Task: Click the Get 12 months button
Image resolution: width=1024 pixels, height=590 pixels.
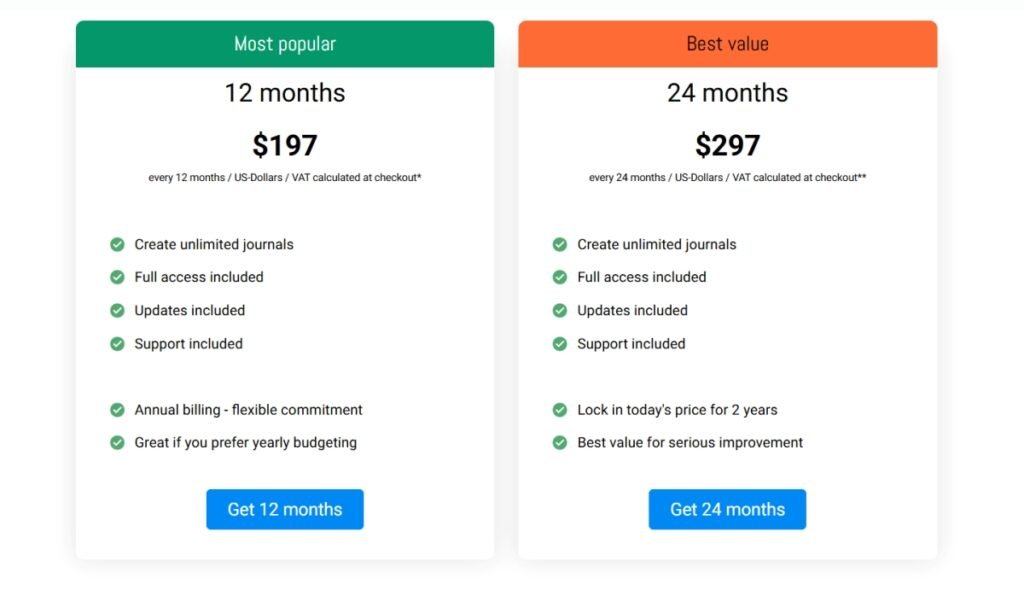Action: click(285, 509)
